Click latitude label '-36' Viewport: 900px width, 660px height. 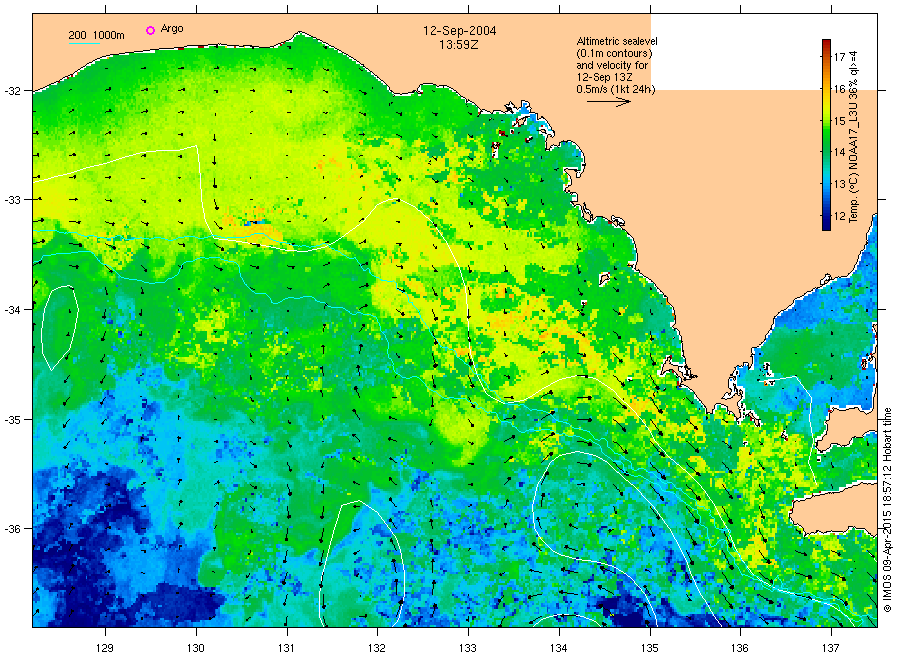pyautogui.click(x=11, y=529)
